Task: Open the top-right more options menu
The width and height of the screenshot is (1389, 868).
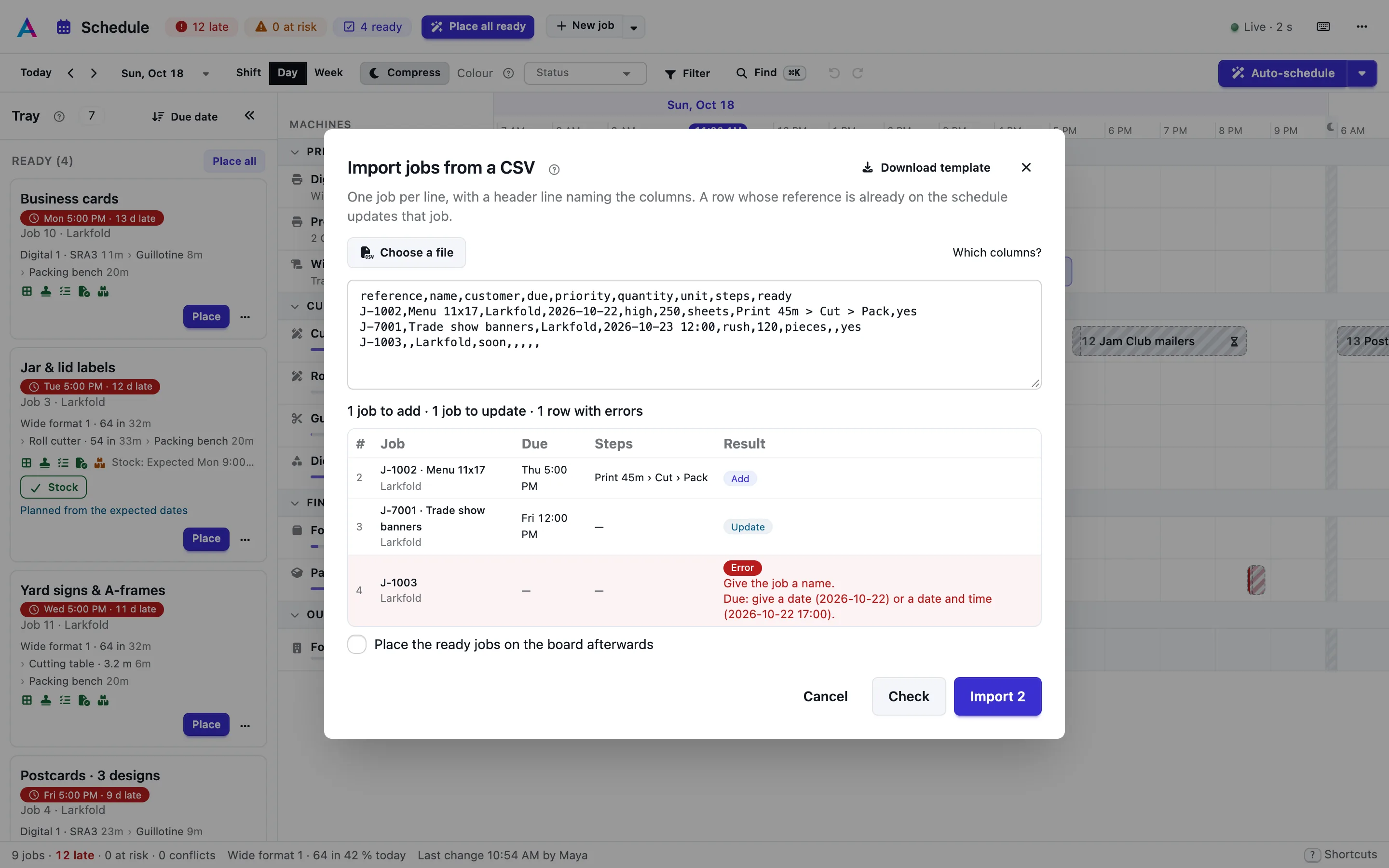Action: point(1362,27)
